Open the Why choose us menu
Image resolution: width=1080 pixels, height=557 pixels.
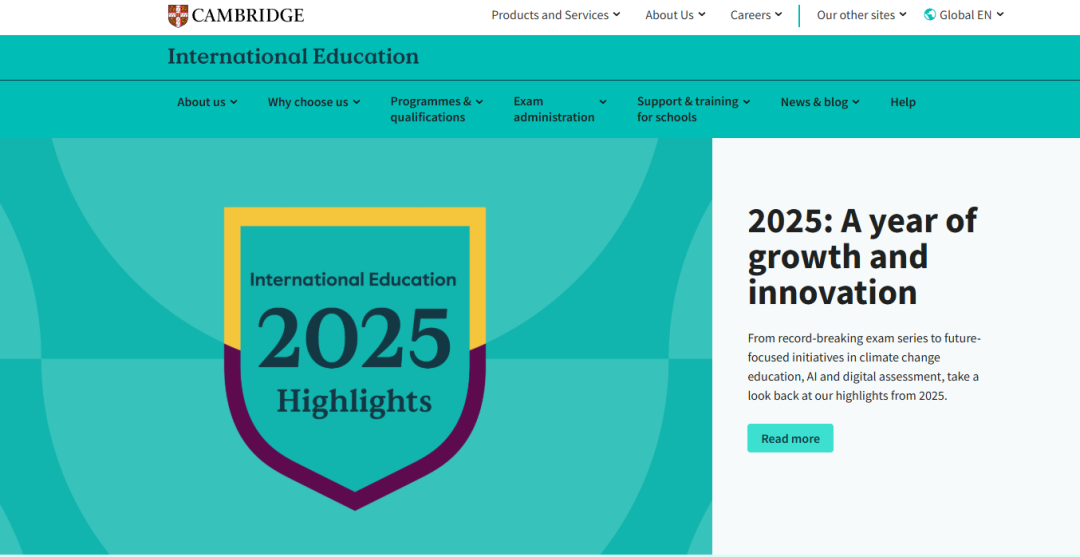click(313, 102)
